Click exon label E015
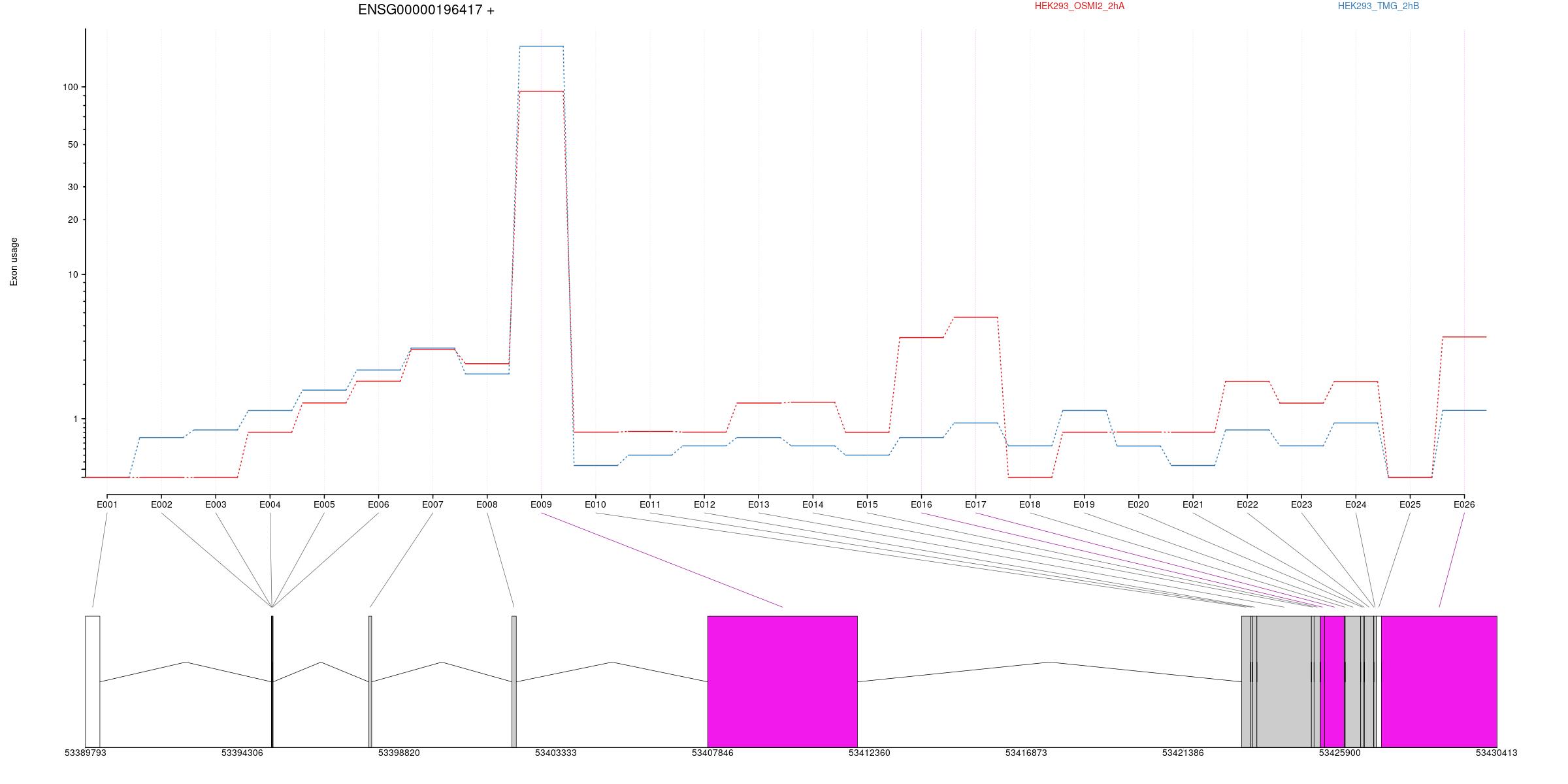1568x784 pixels. pyautogui.click(x=867, y=504)
